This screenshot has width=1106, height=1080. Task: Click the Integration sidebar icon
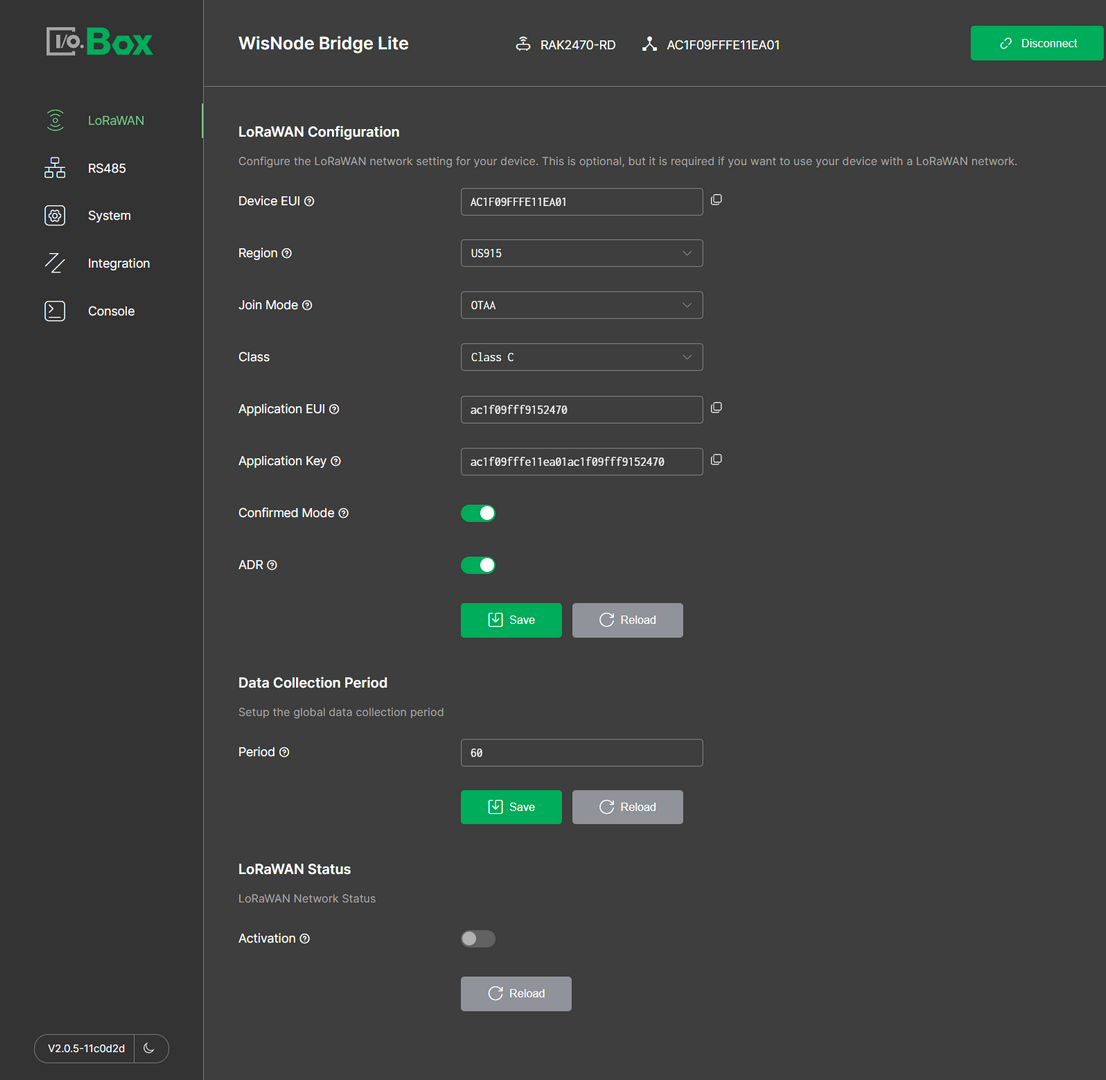coord(55,263)
